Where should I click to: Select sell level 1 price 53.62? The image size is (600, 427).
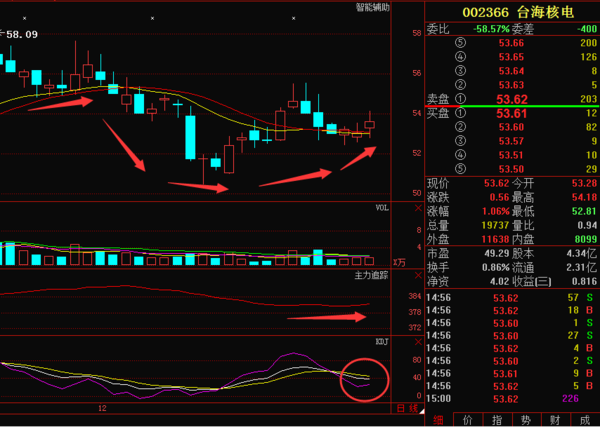click(x=512, y=99)
